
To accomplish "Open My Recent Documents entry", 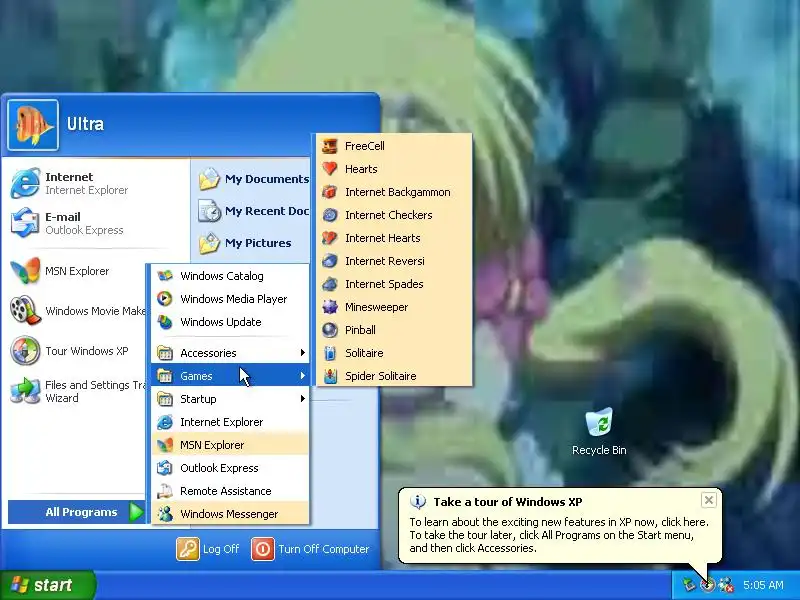I will (x=254, y=211).
